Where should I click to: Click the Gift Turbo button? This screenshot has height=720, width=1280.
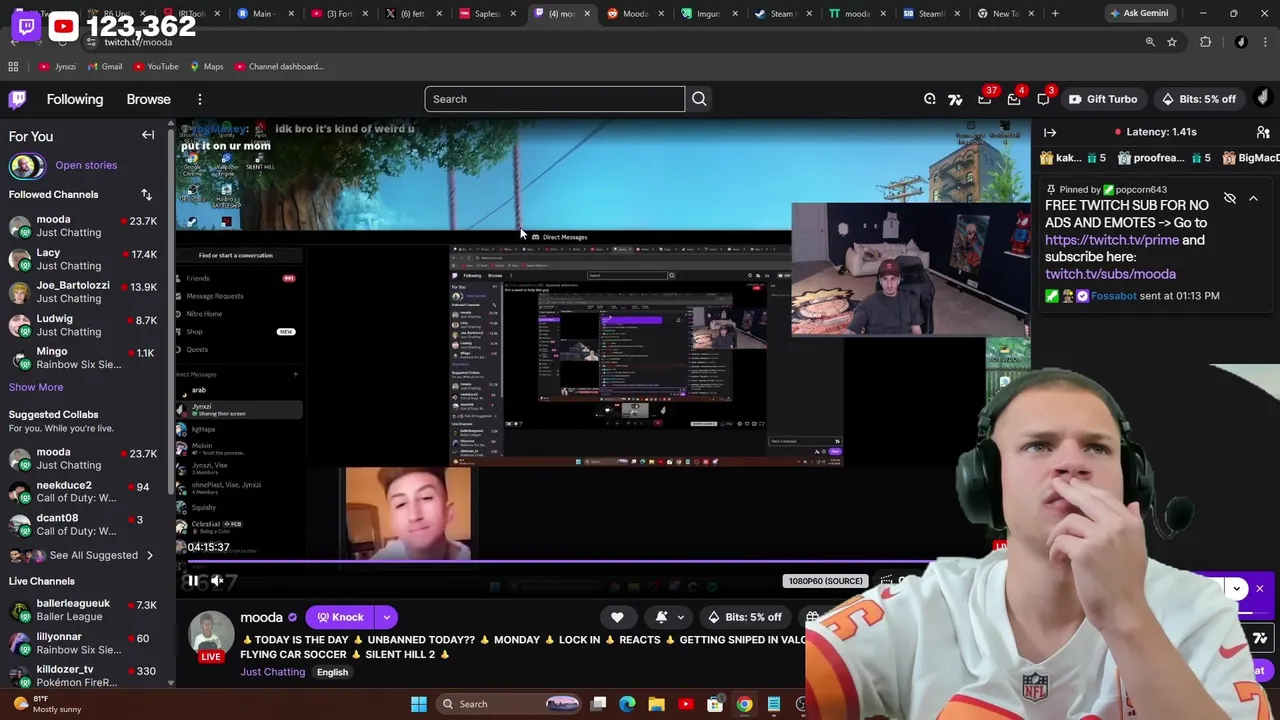(1102, 99)
